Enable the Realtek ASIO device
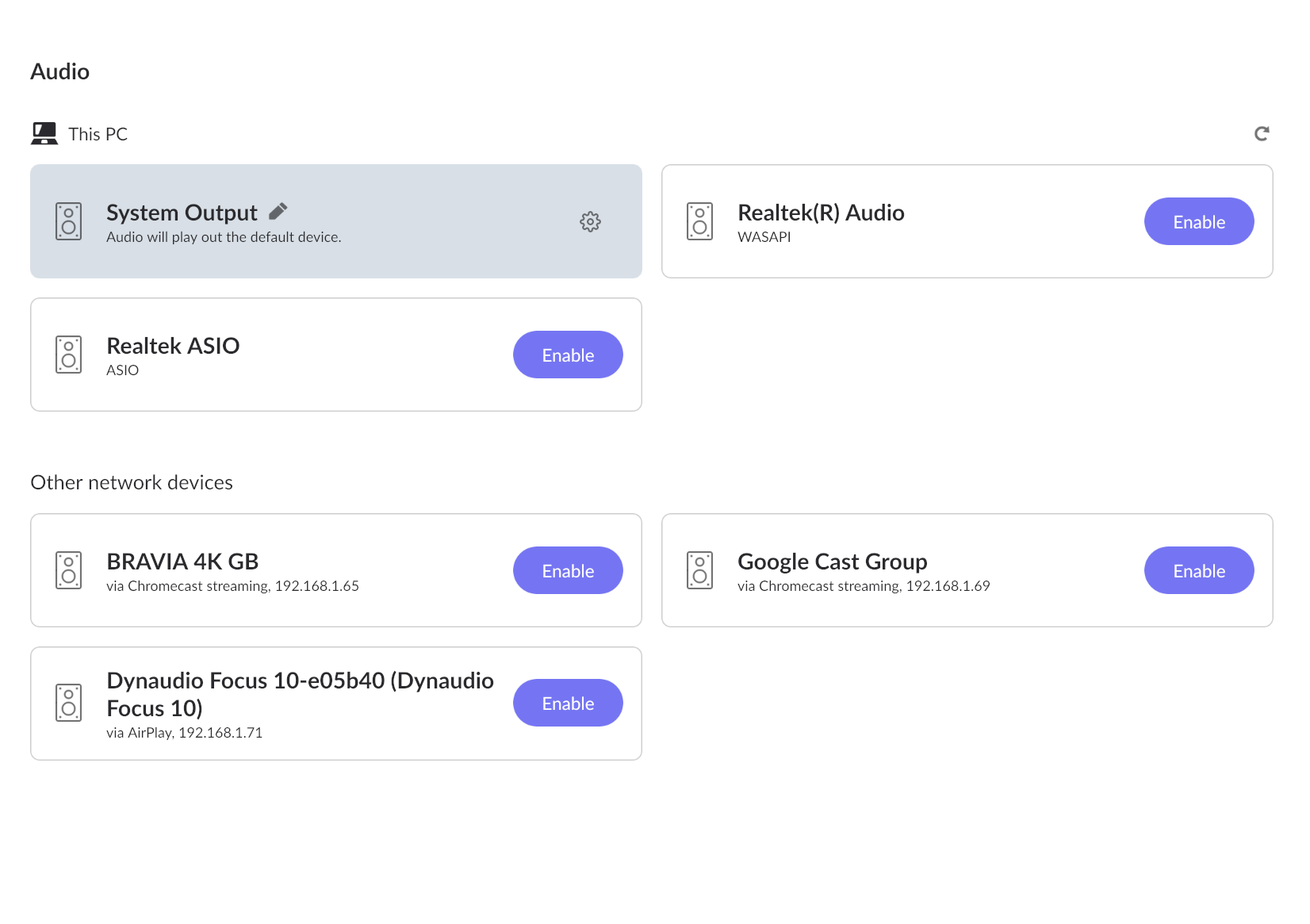This screenshot has height=924, width=1310. click(568, 355)
